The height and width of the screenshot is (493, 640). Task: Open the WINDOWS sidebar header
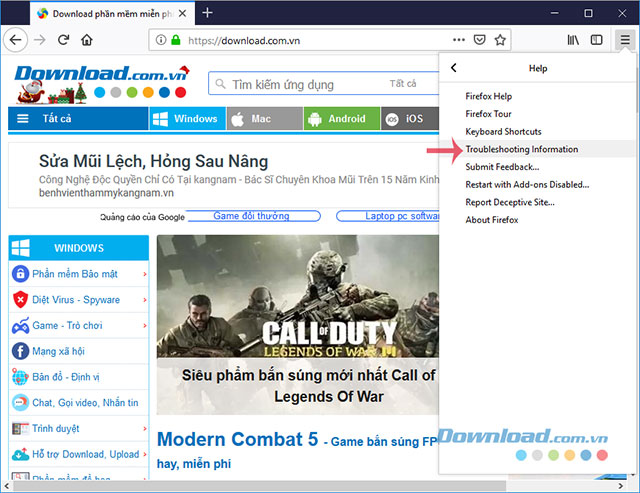tap(79, 248)
